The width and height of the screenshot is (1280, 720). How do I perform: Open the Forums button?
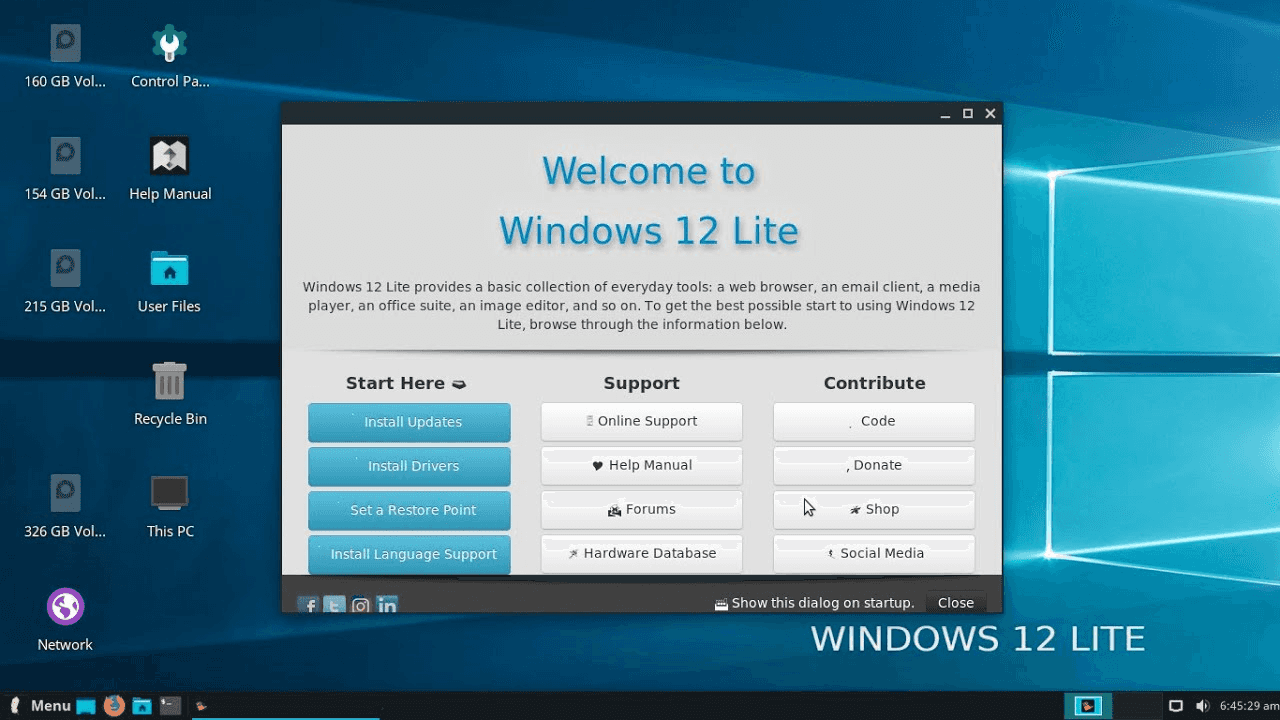(x=642, y=509)
